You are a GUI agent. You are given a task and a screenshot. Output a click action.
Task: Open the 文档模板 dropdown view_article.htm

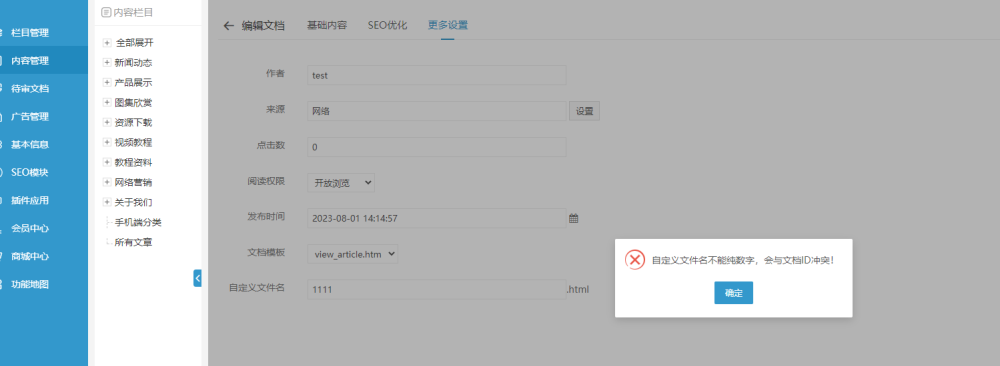pos(353,254)
